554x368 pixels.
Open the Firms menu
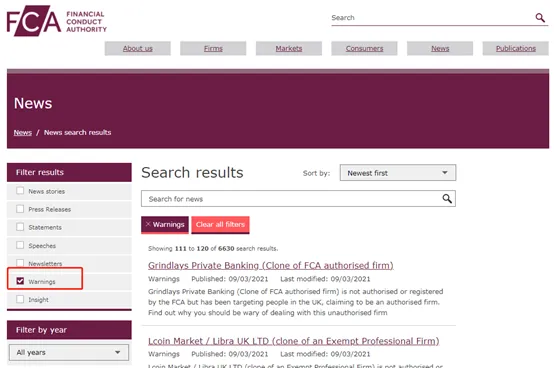point(213,48)
